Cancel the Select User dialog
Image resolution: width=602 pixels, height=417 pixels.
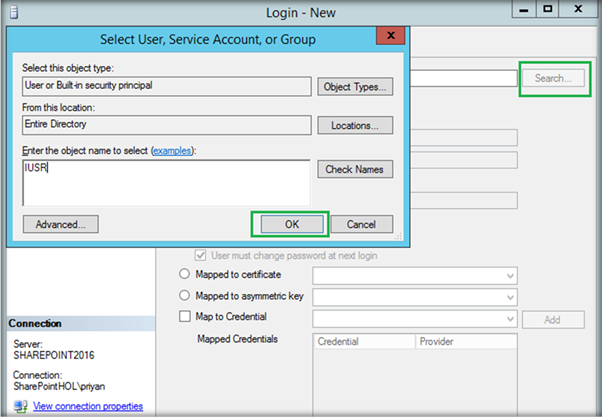(x=361, y=224)
